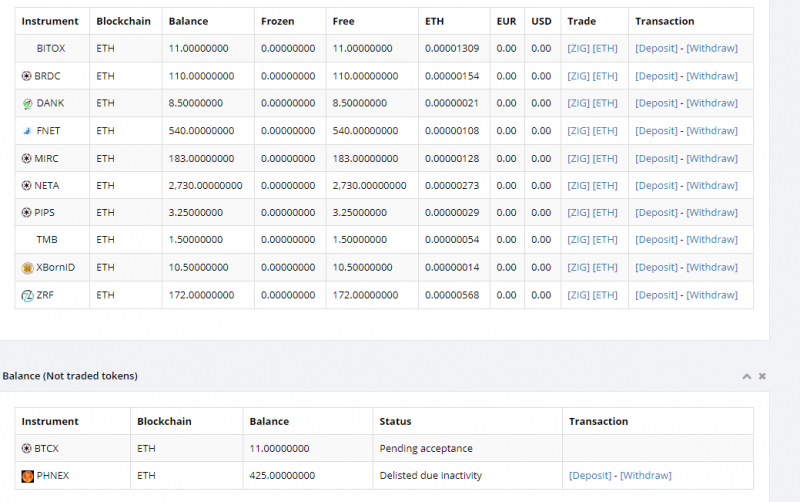Close the Not traded tokens panel
This screenshot has height=502, width=800.
click(x=762, y=376)
